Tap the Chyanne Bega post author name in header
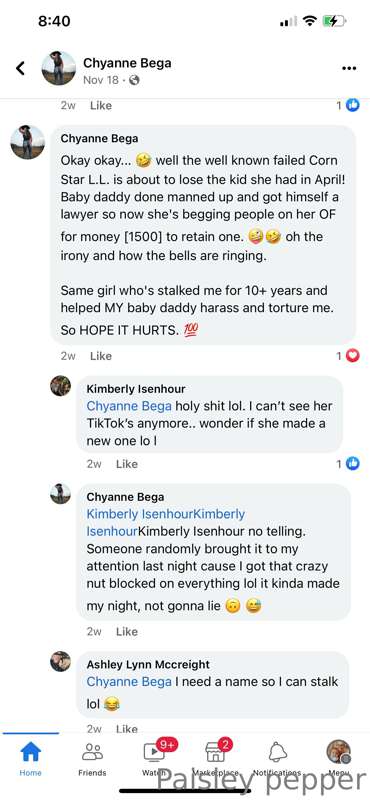 click(x=127, y=63)
